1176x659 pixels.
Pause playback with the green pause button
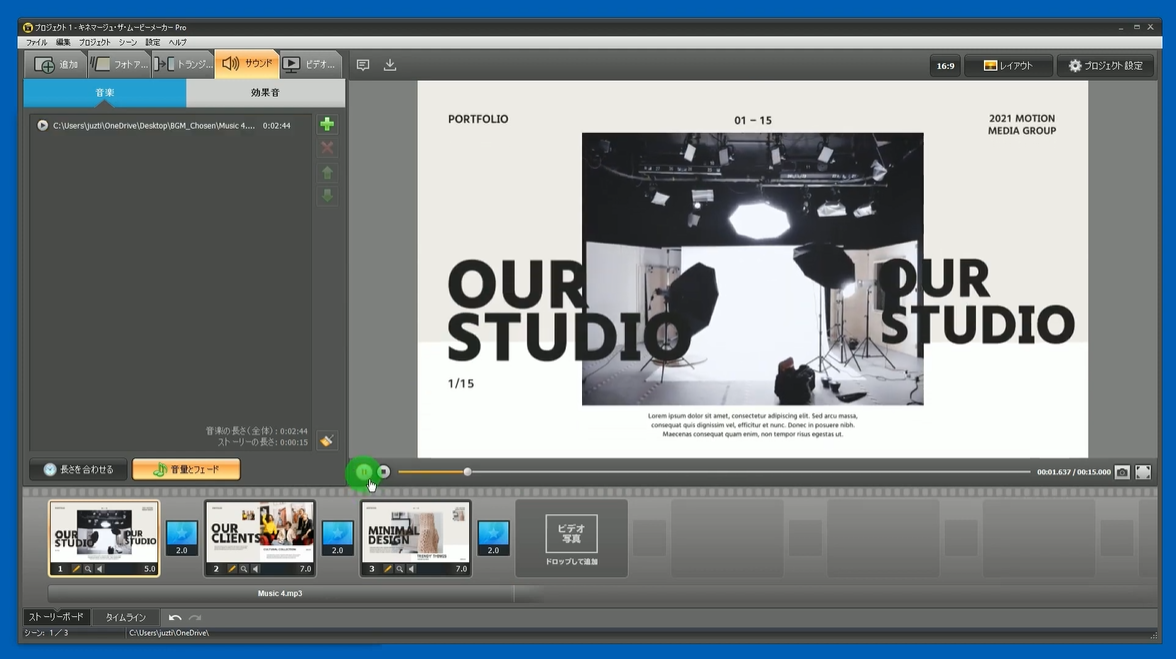(x=364, y=472)
